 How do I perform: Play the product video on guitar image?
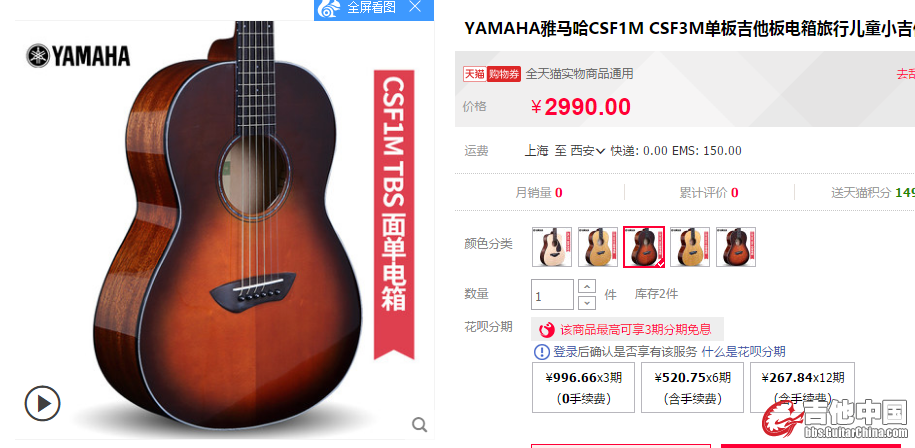[x=43, y=403]
